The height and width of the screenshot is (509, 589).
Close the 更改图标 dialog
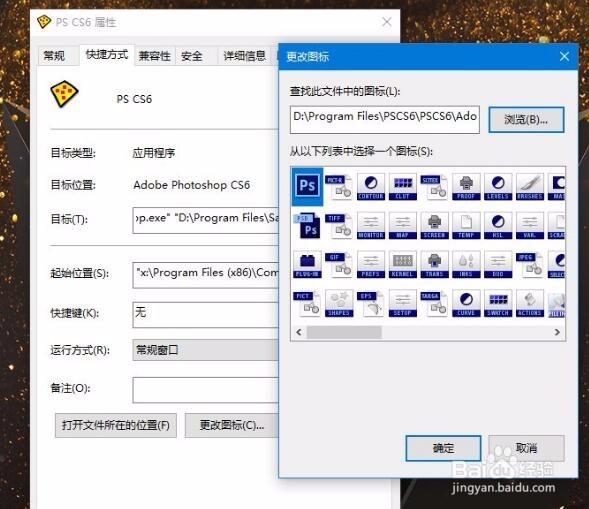[564, 57]
